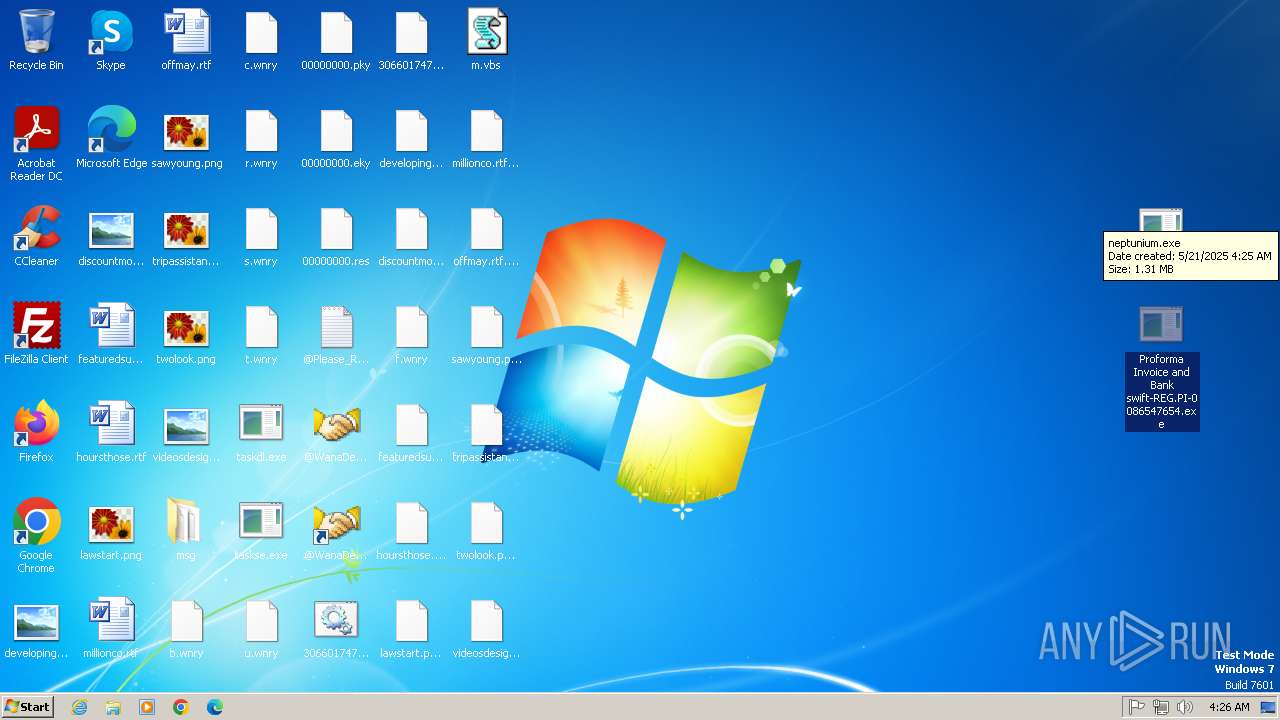Launch Chrome from the taskbar
Image resolution: width=1280 pixels, height=720 pixels.
tap(181, 707)
